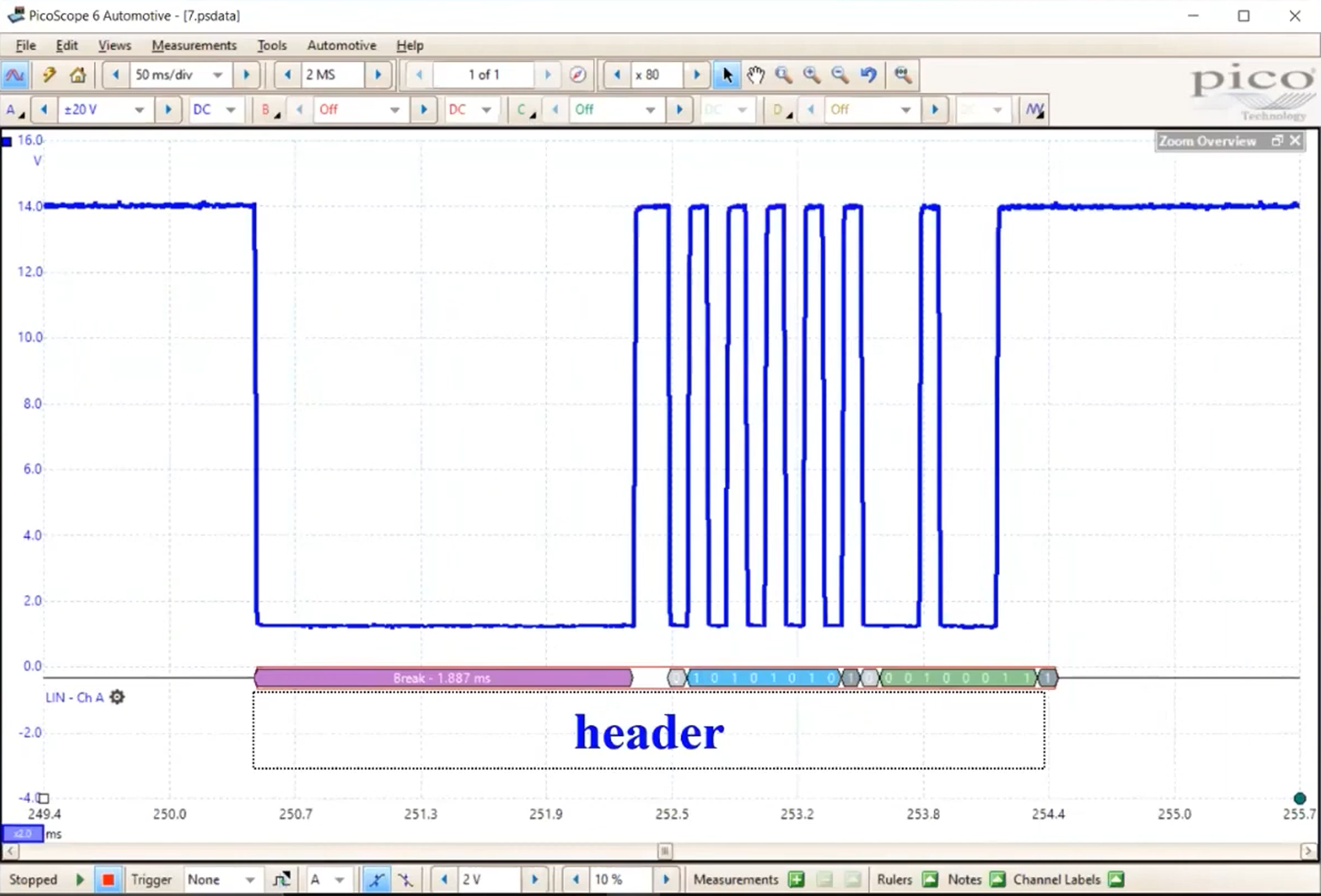This screenshot has height=896, width=1321.
Task: Open trigger edge type icon
Action: 281,879
